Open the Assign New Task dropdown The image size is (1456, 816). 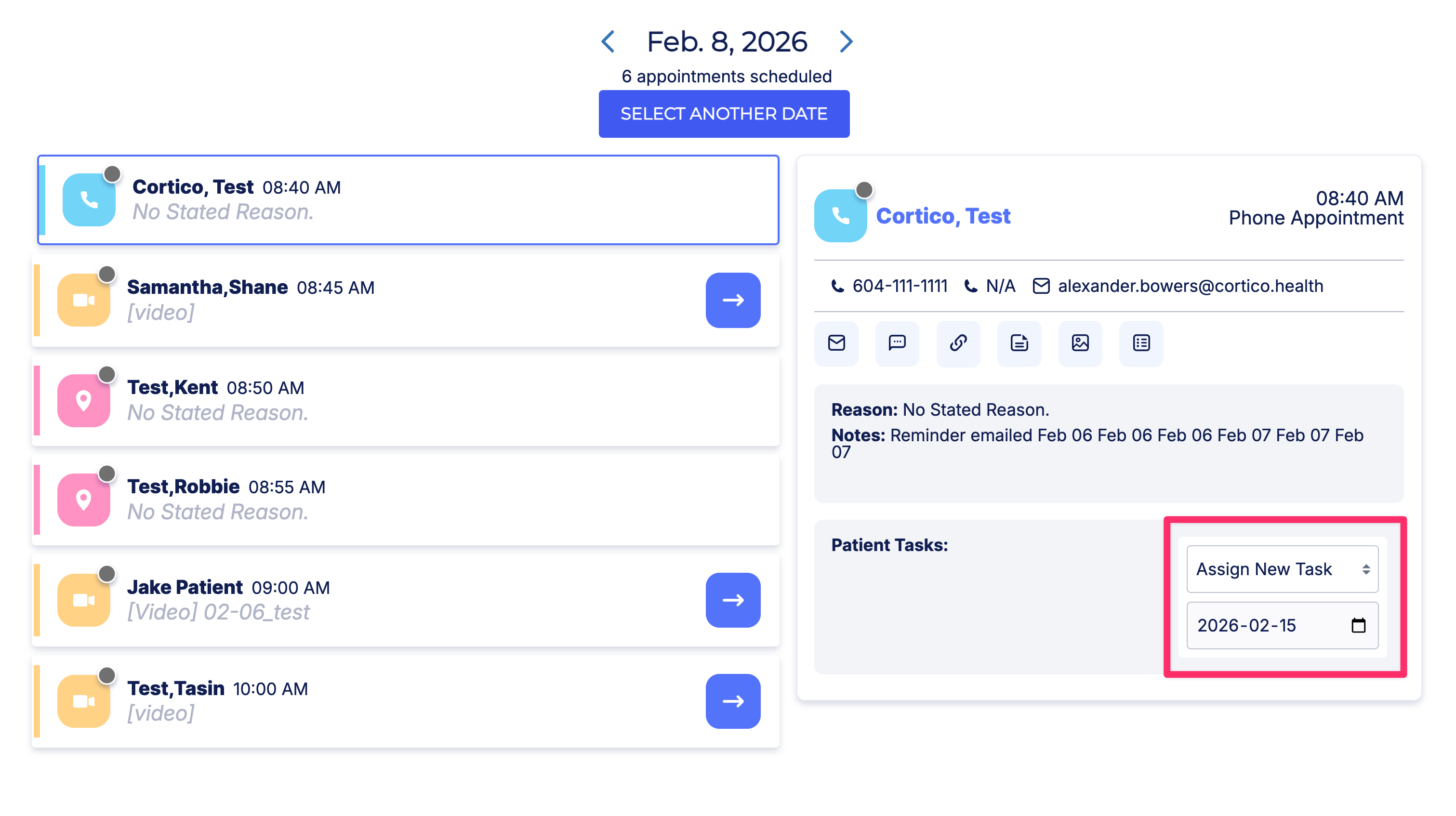[x=1282, y=569]
